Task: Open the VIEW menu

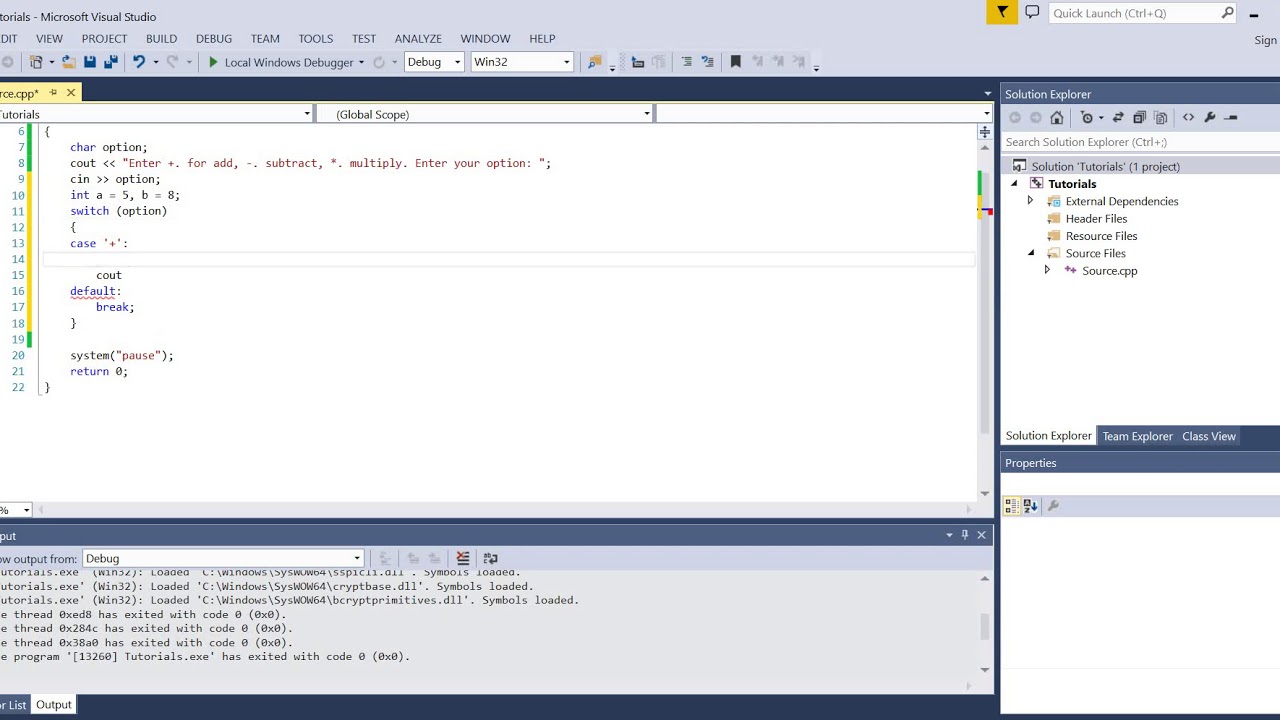Action: click(x=49, y=38)
